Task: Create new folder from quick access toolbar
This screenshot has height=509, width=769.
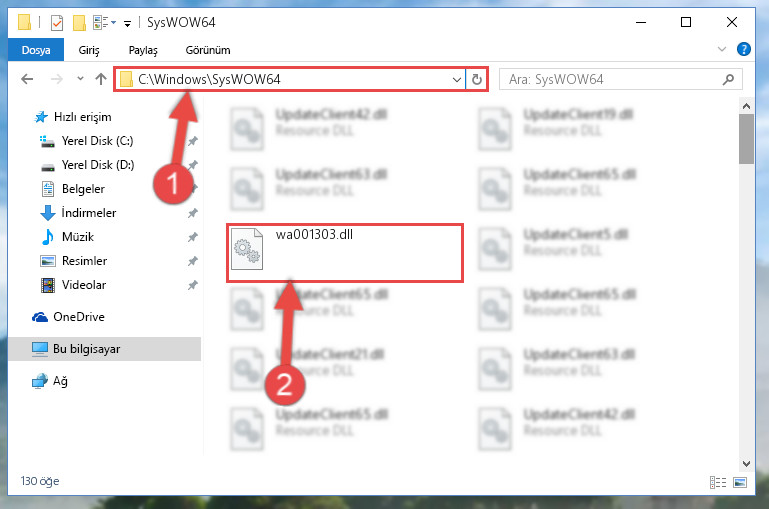Action: tap(79, 23)
